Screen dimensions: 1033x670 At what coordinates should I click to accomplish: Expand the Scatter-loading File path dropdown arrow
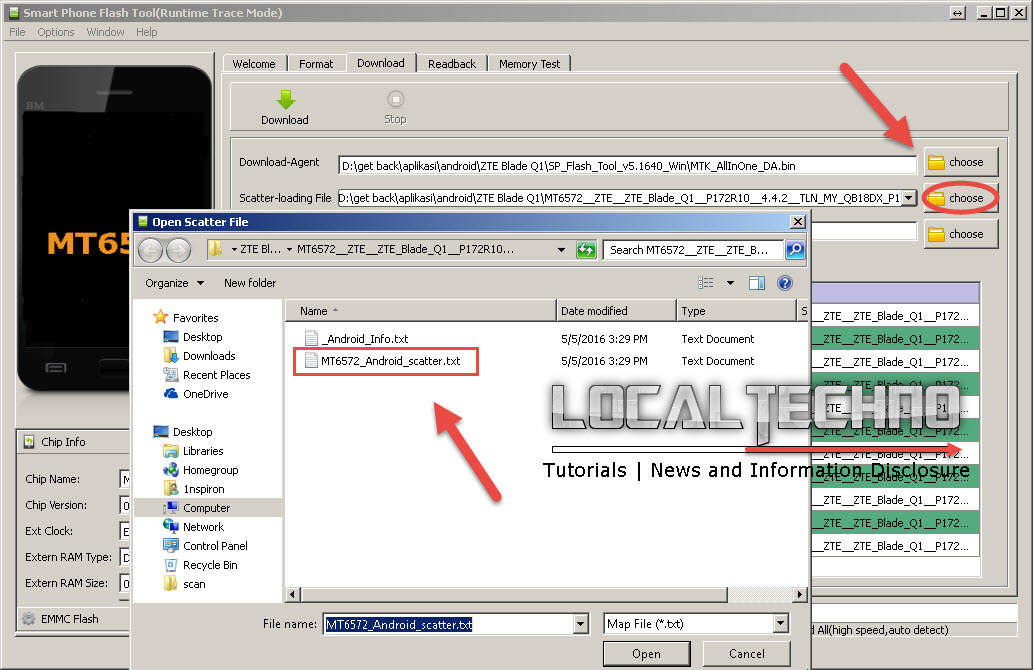908,198
